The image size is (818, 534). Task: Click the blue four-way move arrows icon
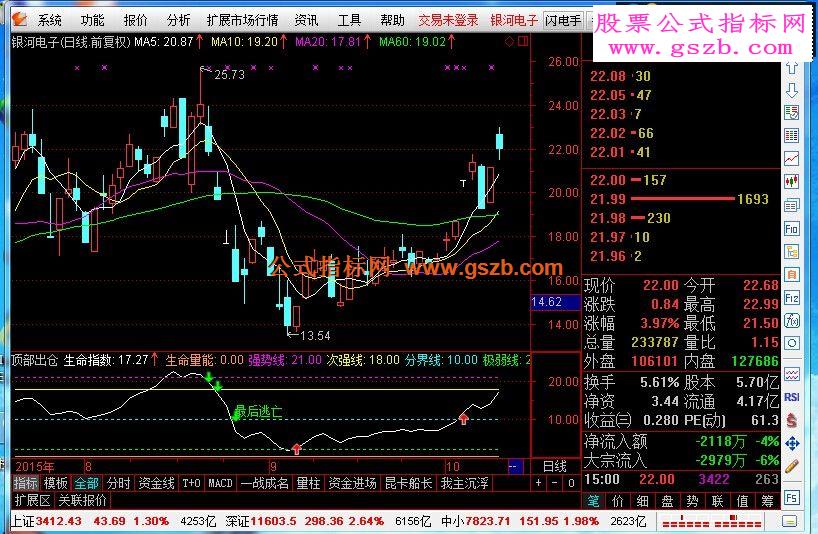click(792, 443)
